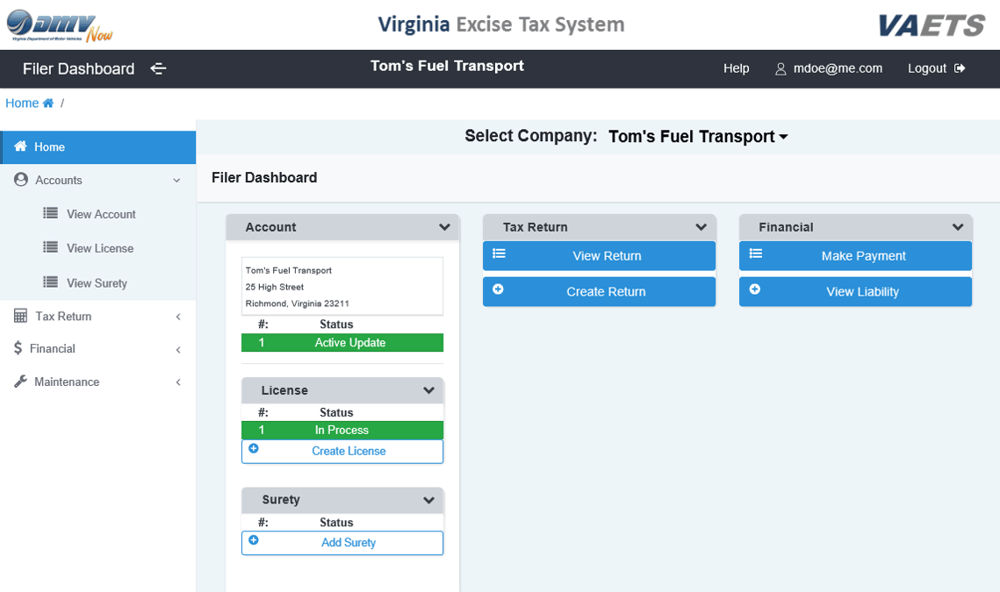Click the user profile icon beside mdoe@me.com
Image resolution: width=1000 pixels, height=592 pixels.
780,69
